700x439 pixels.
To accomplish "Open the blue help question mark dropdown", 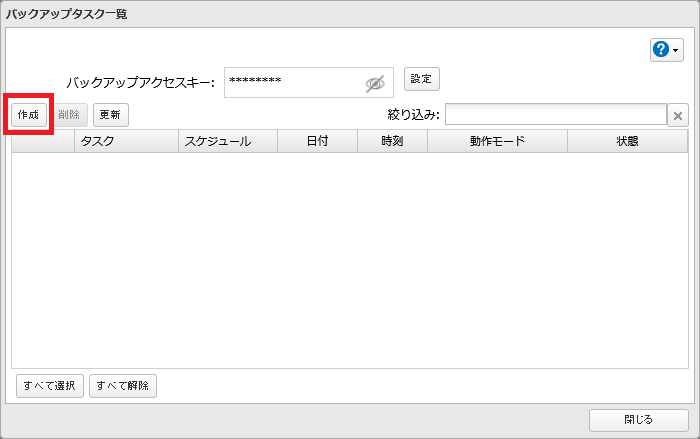I will tap(667, 50).
